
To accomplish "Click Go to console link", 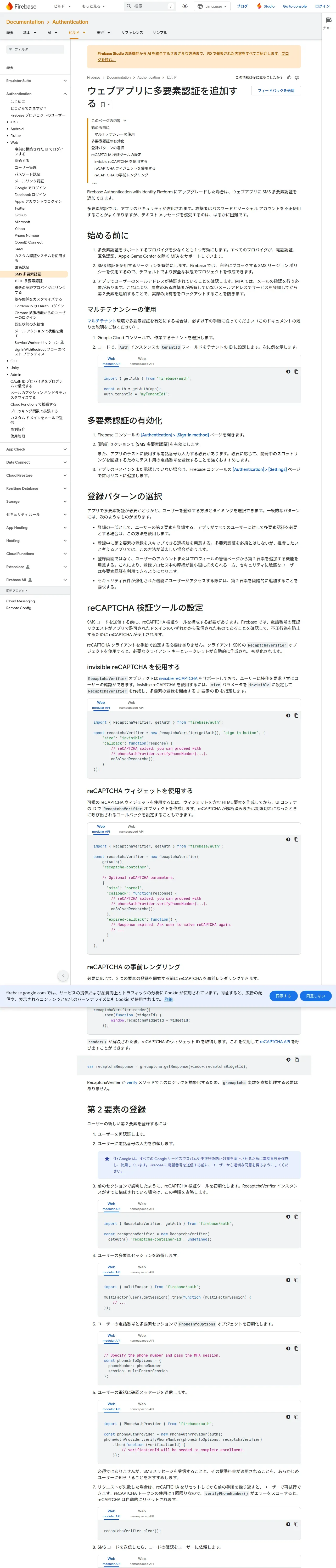I will pyautogui.click(x=295, y=6).
